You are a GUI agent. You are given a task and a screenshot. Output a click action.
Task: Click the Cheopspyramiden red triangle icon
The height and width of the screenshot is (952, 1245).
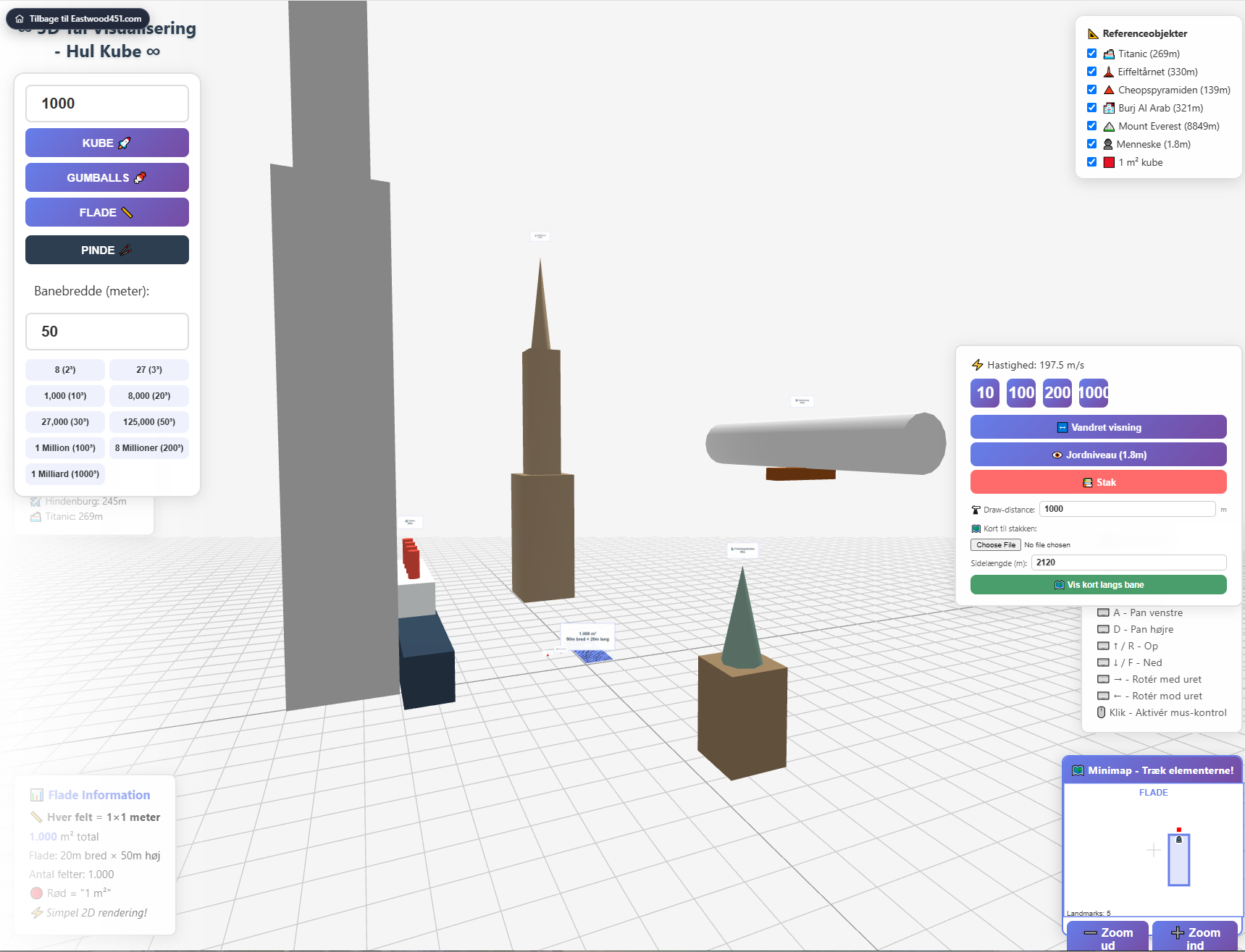tap(1109, 90)
